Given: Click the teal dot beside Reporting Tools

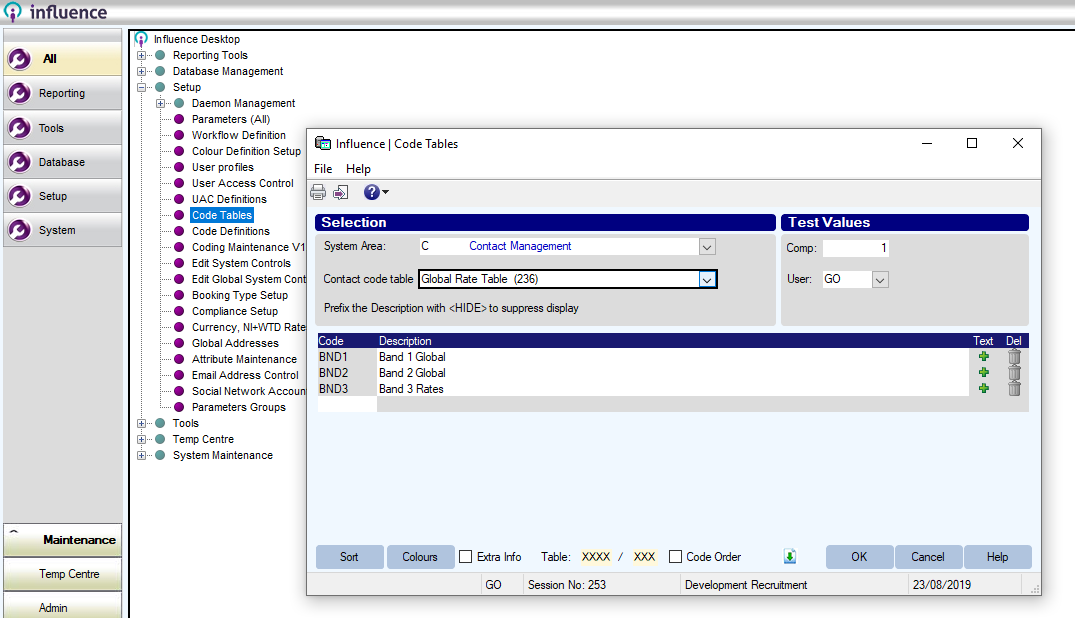Looking at the screenshot, I should 160,55.
